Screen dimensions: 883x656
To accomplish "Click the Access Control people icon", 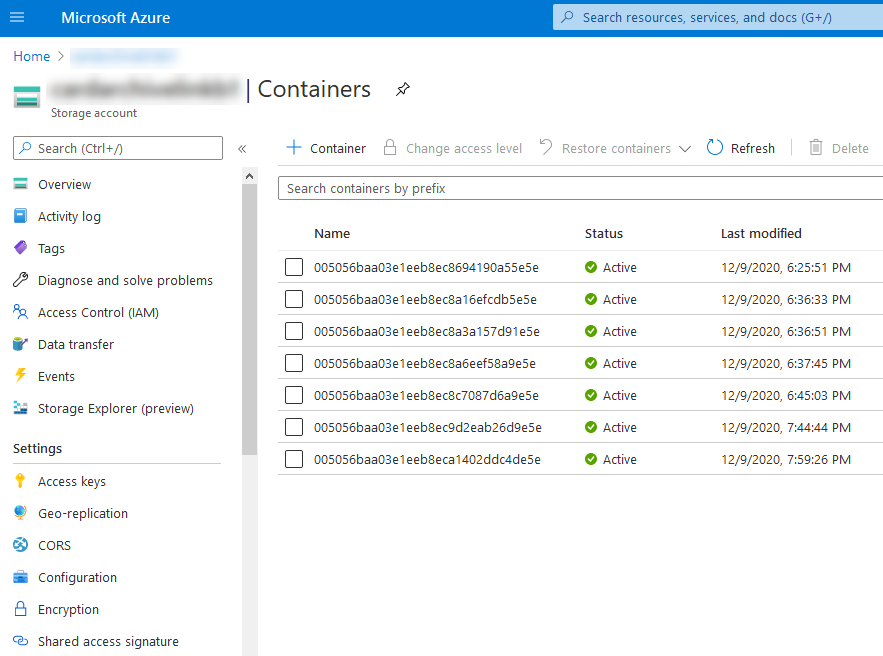I will coord(20,312).
